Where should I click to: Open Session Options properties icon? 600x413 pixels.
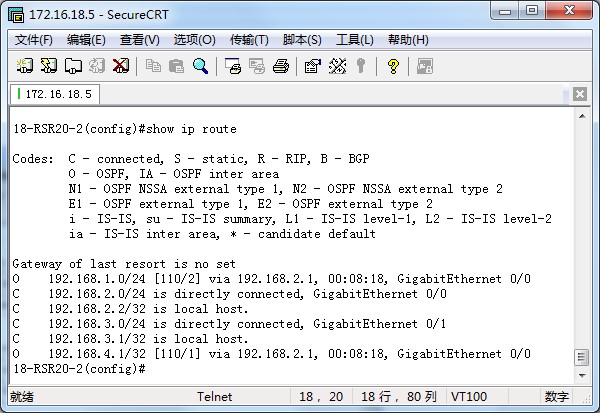click(312, 67)
